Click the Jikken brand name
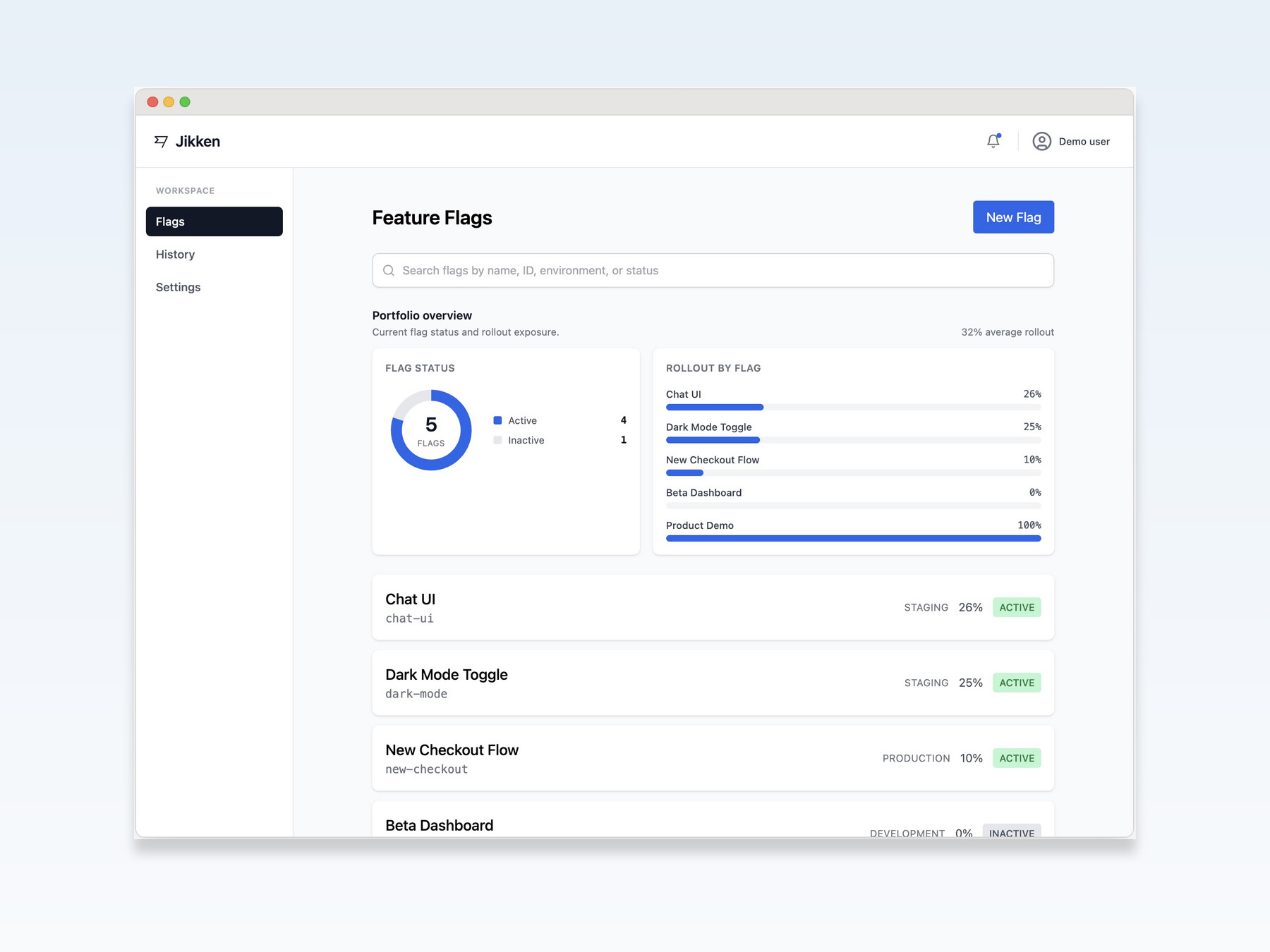This screenshot has width=1270, height=952. pyautogui.click(x=198, y=142)
